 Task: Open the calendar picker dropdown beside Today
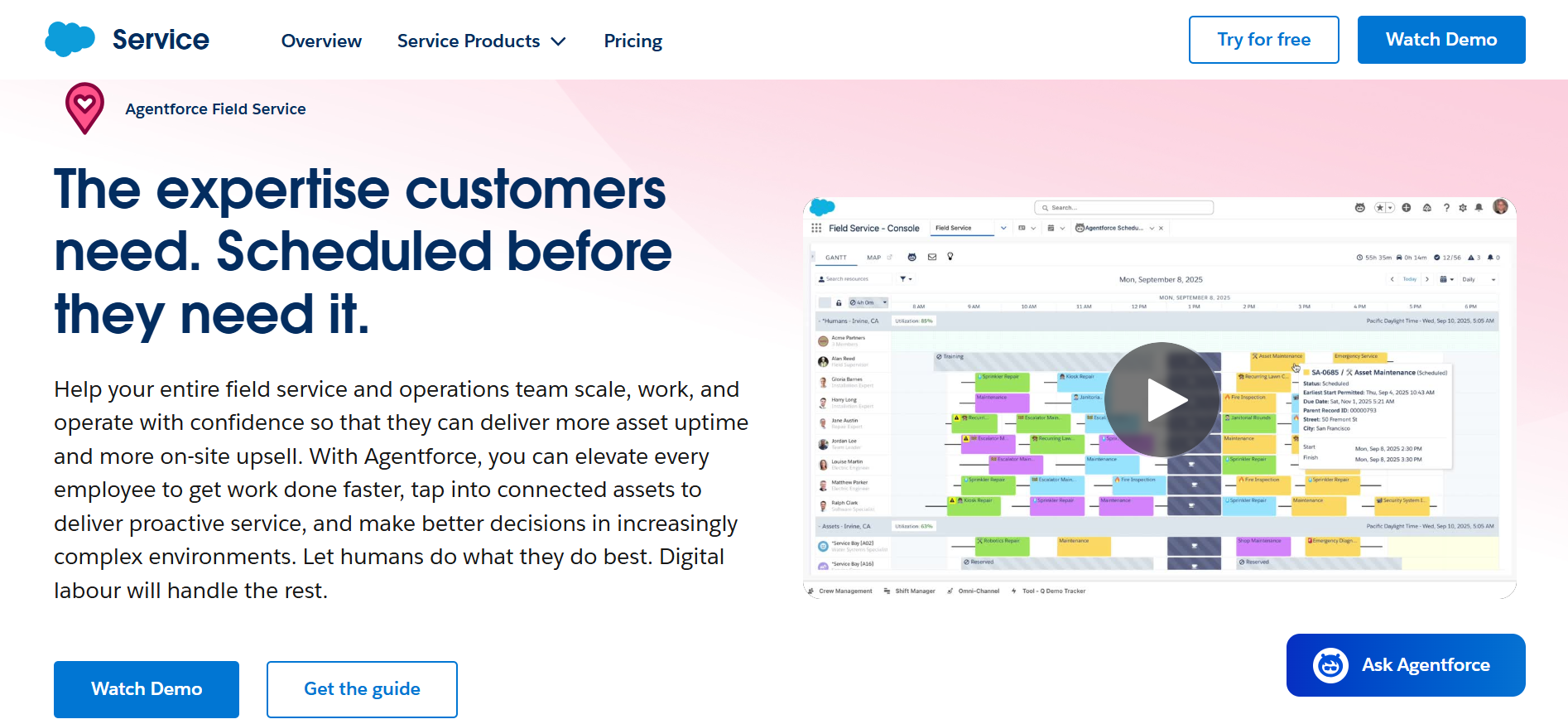coord(1447,279)
